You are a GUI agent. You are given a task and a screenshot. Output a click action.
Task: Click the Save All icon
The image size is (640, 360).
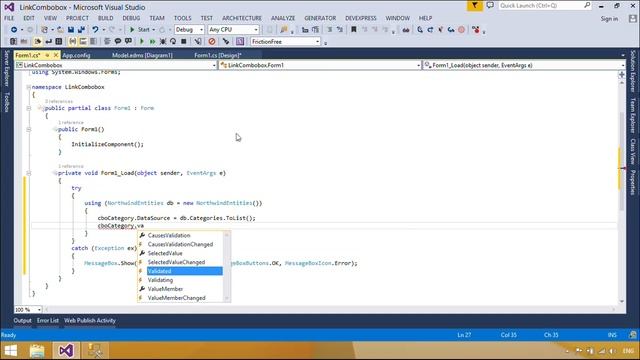[81, 30]
